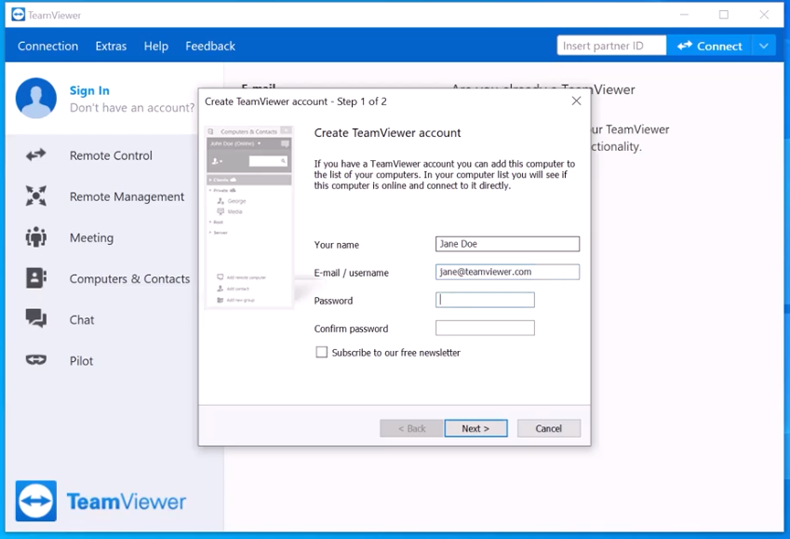Select Meeting in the sidebar

92,238
